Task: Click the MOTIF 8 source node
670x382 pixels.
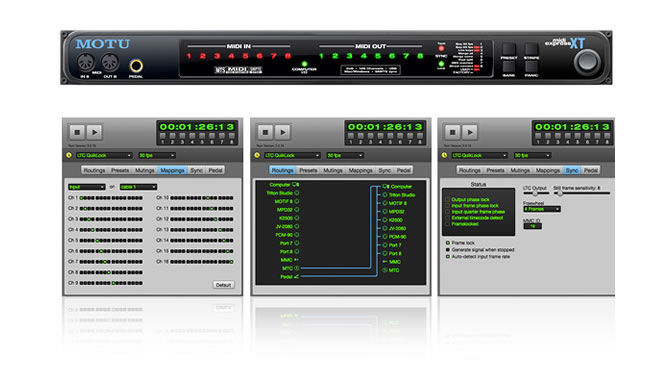Action: (x=297, y=201)
